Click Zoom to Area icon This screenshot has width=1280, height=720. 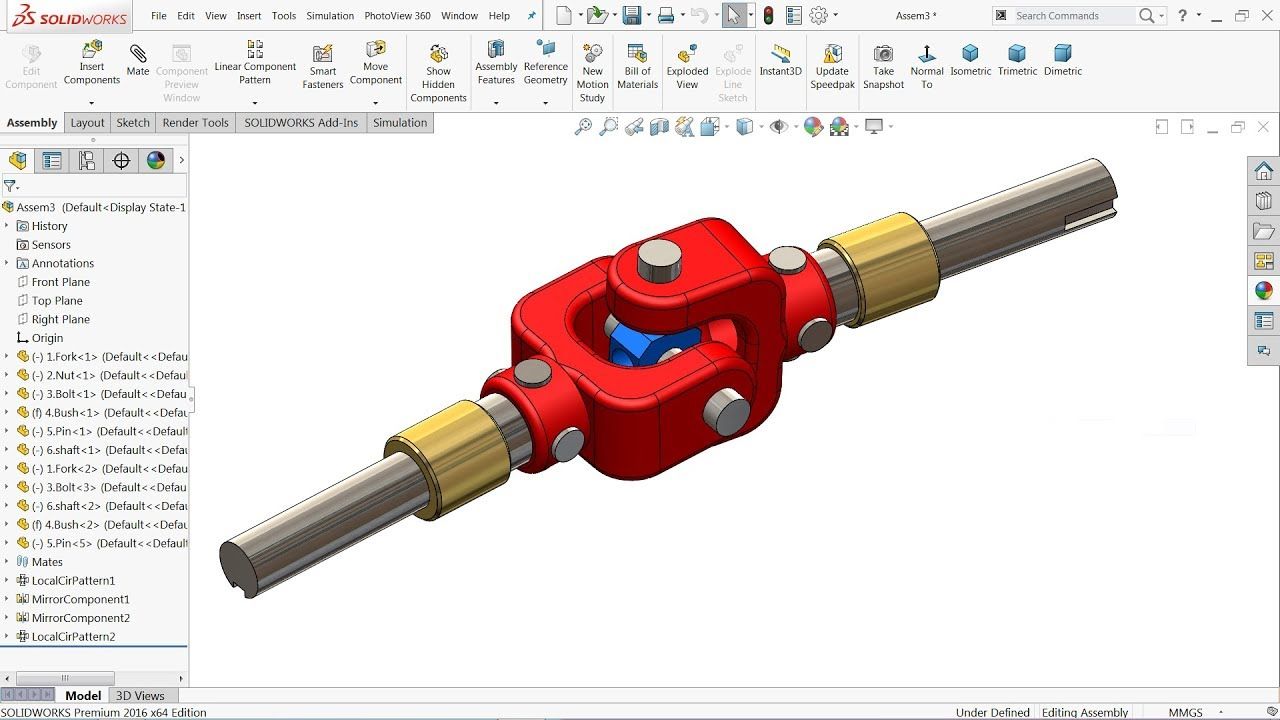click(x=608, y=127)
